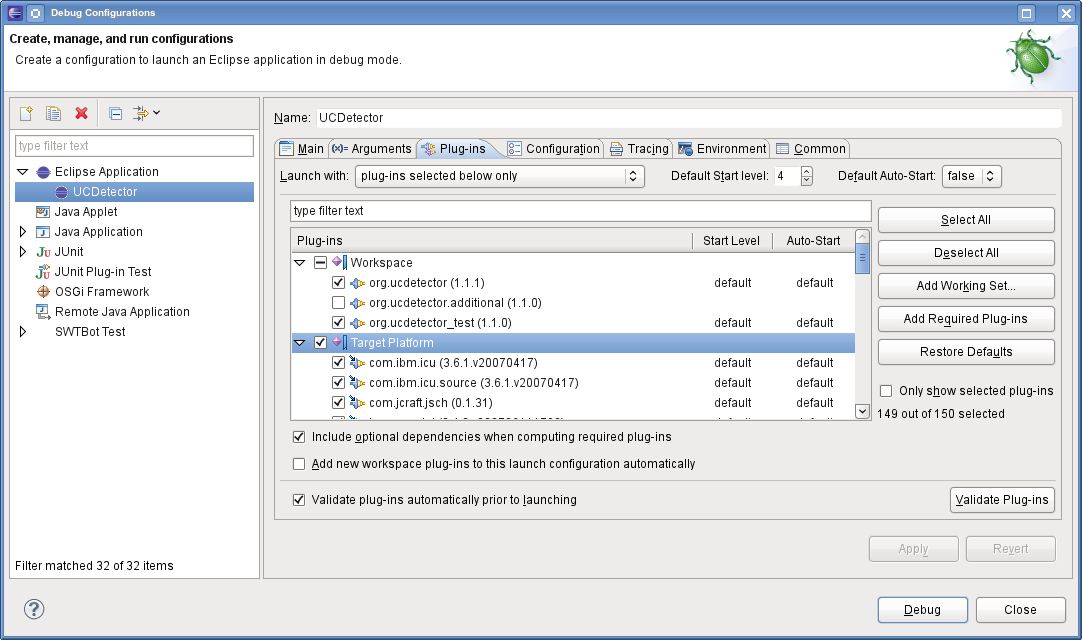Expand the JUnit tree node

point(23,252)
